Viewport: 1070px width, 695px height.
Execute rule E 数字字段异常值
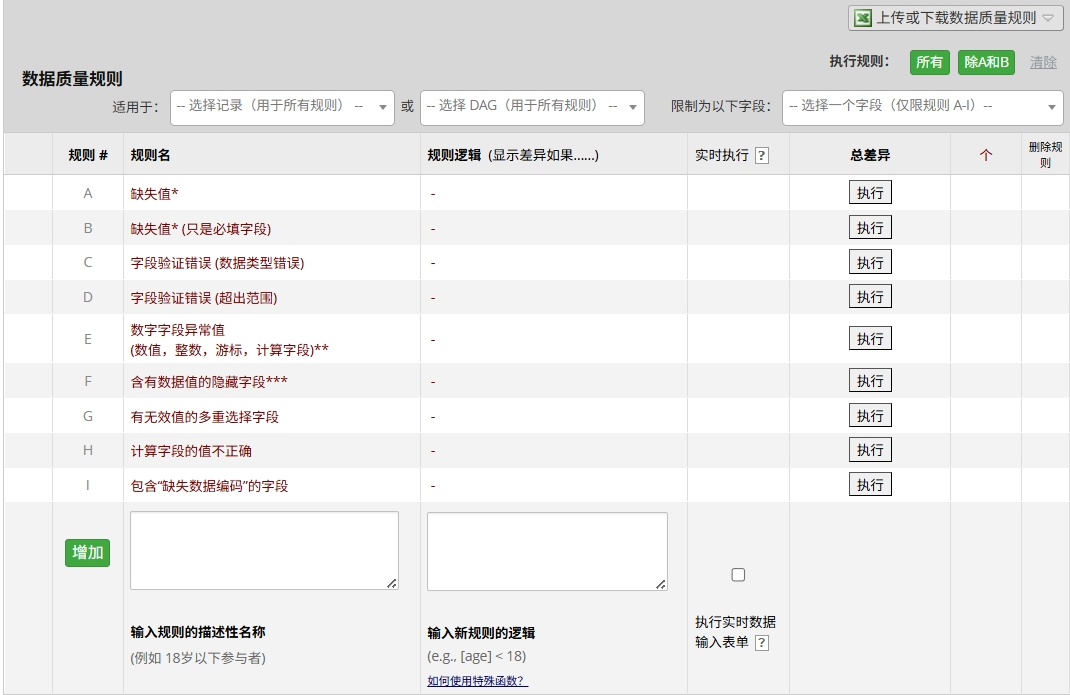870,338
